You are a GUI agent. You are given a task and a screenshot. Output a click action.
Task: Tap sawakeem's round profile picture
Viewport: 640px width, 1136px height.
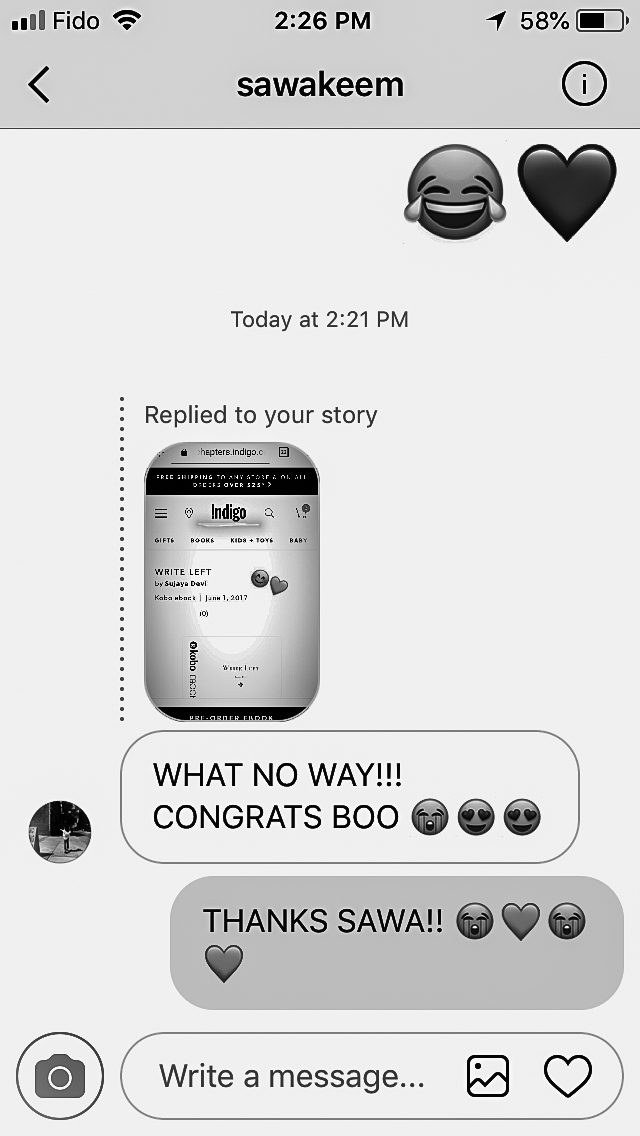click(x=59, y=832)
